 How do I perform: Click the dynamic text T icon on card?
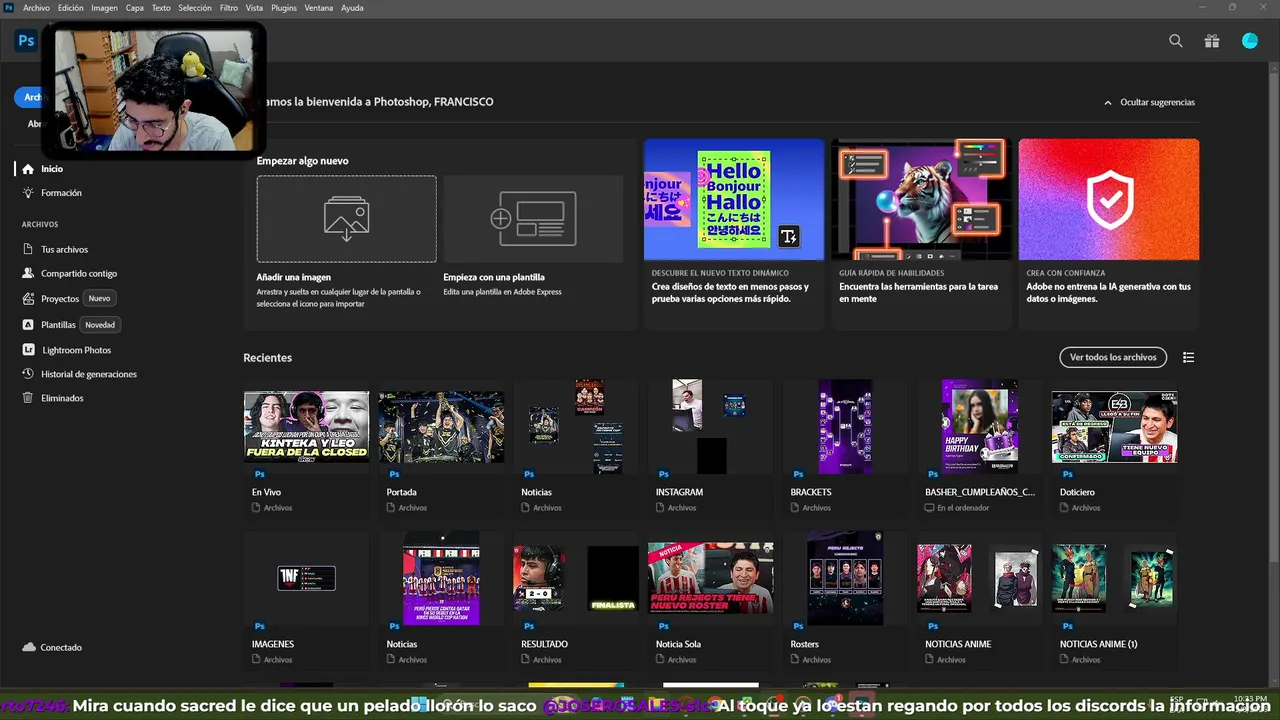tap(788, 237)
